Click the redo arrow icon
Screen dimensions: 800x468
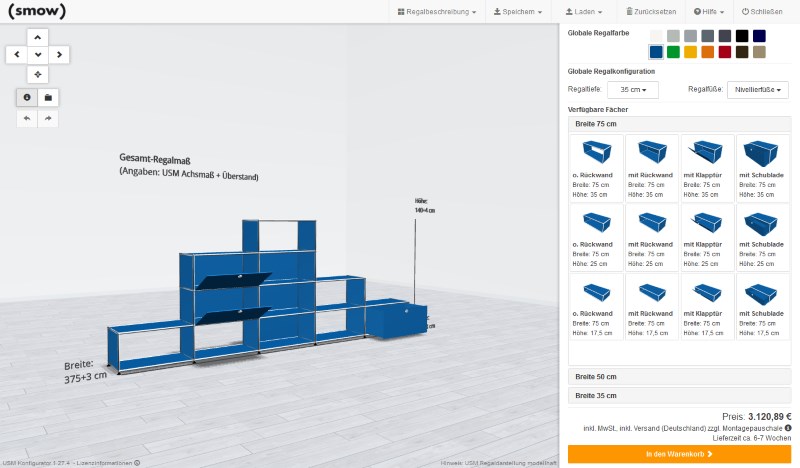point(48,119)
